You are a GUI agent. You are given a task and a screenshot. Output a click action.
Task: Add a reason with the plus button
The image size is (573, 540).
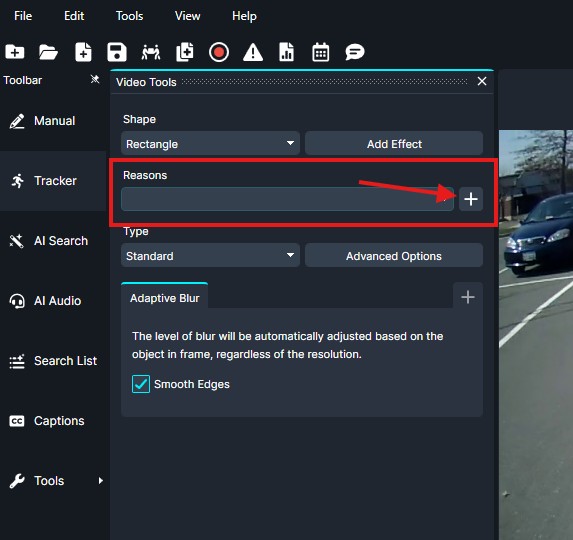coord(471,199)
